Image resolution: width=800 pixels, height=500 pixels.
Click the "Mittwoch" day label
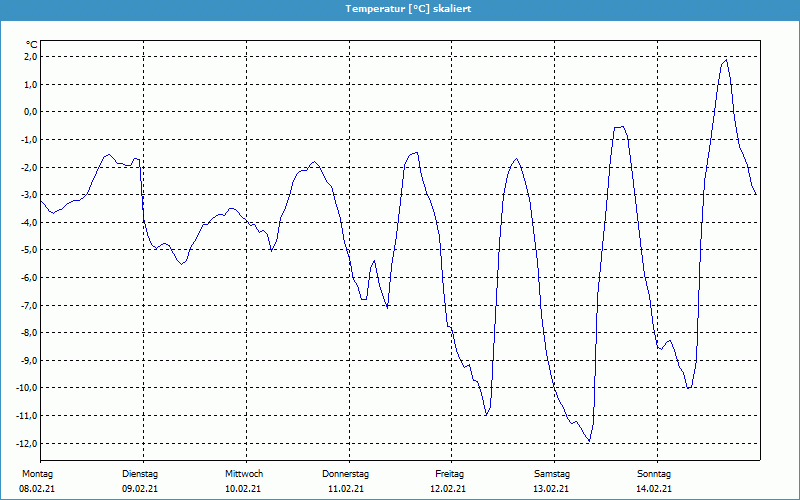(243, 474)
